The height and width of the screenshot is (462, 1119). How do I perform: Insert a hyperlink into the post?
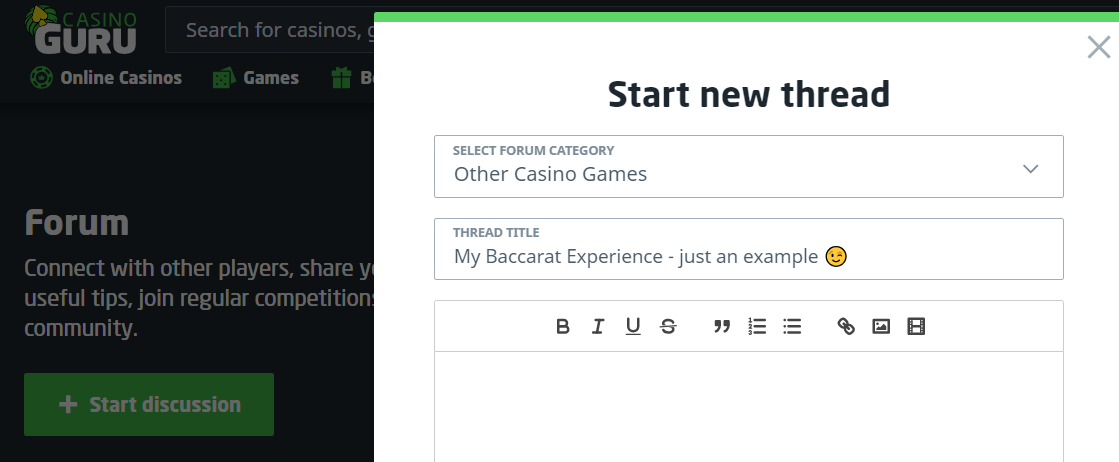[846, 326]
